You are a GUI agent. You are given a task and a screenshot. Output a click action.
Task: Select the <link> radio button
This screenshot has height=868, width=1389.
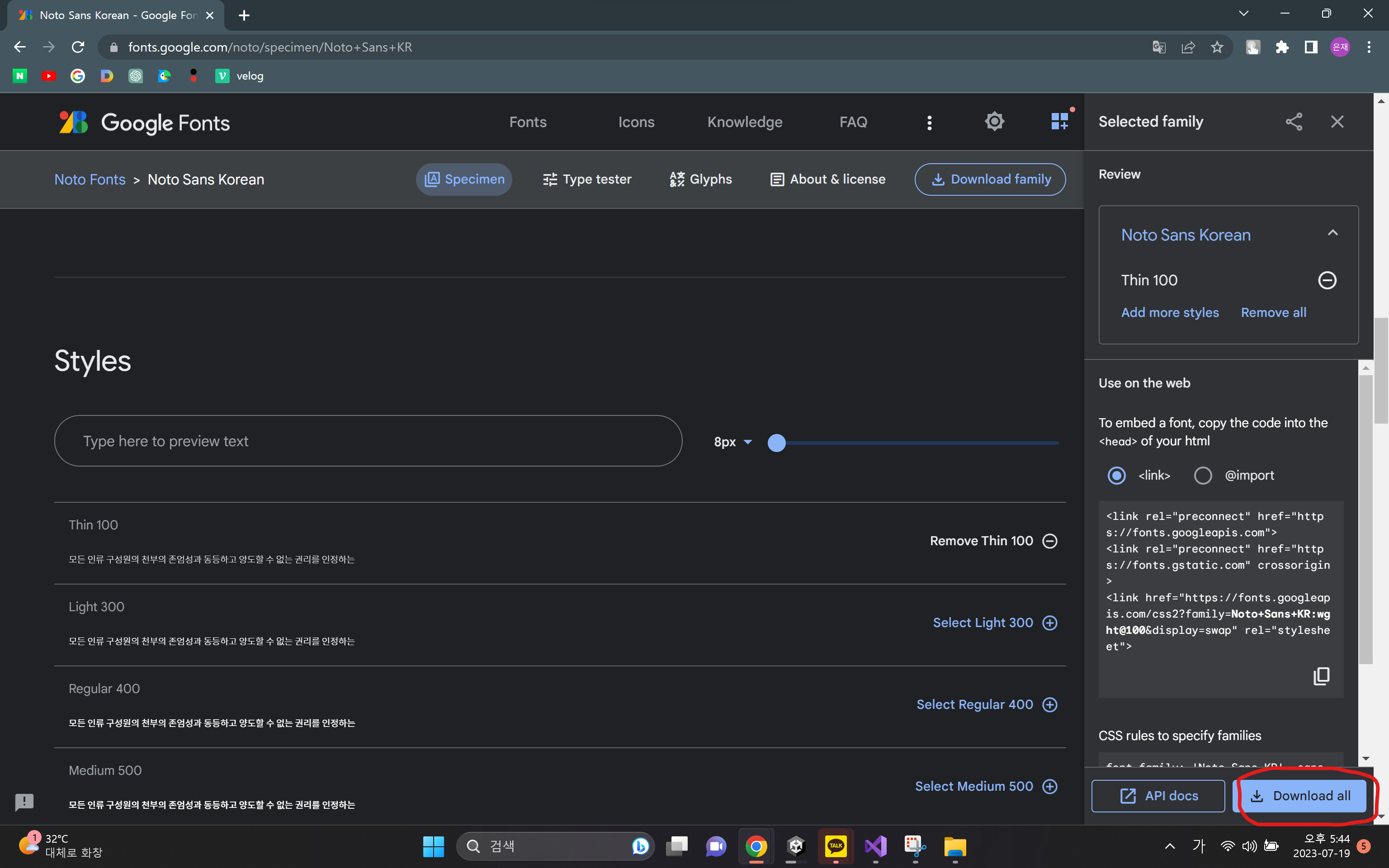pyautogui.click(x=1116, y=475)
